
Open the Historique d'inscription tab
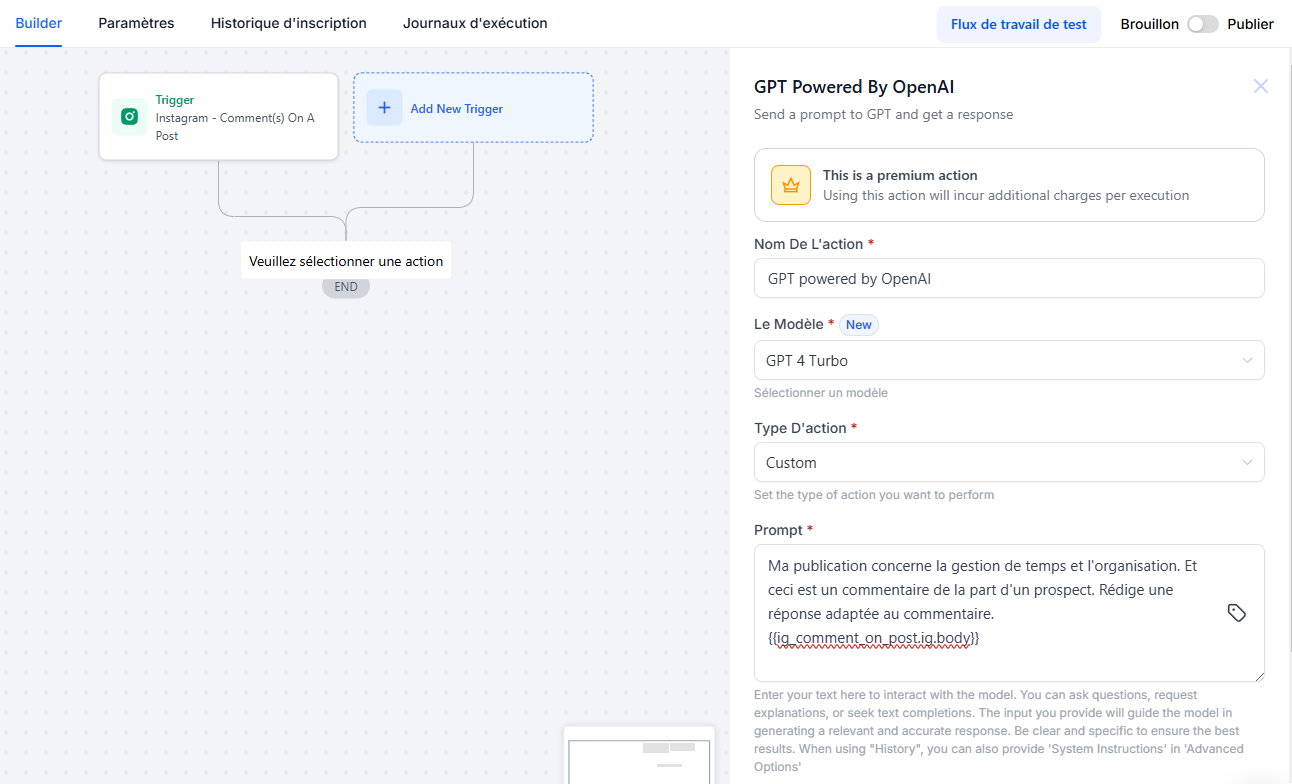coord(289,23)
